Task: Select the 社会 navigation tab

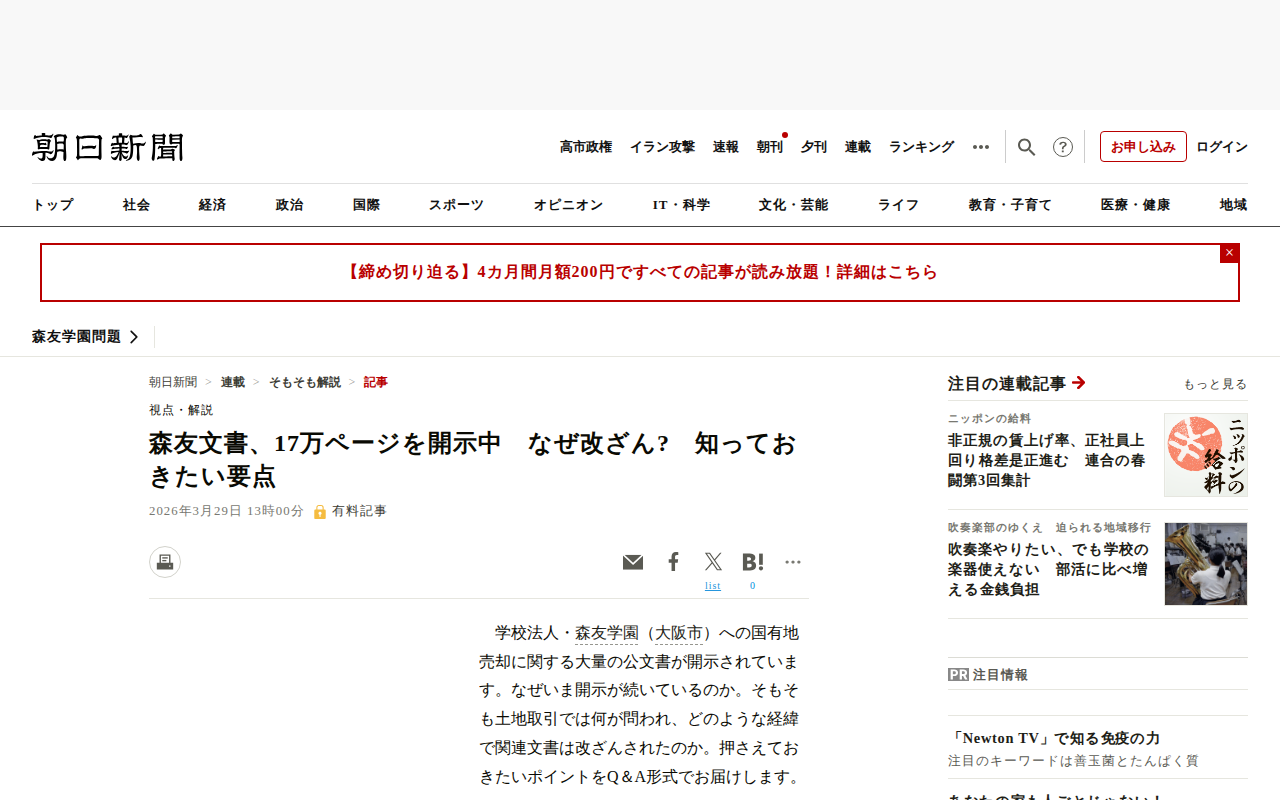Action: pyautogui.click(x=136, y=205)
